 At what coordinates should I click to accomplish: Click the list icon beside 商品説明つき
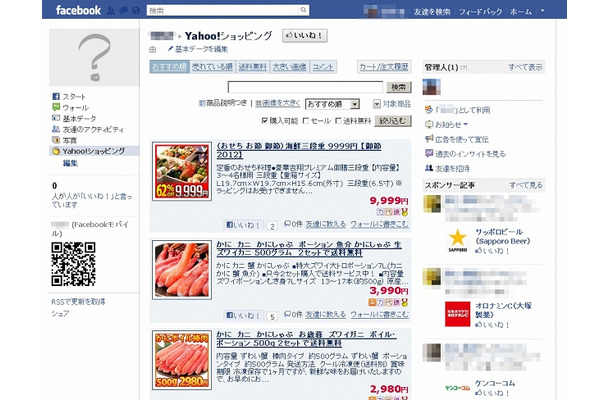tap(202, 103)
